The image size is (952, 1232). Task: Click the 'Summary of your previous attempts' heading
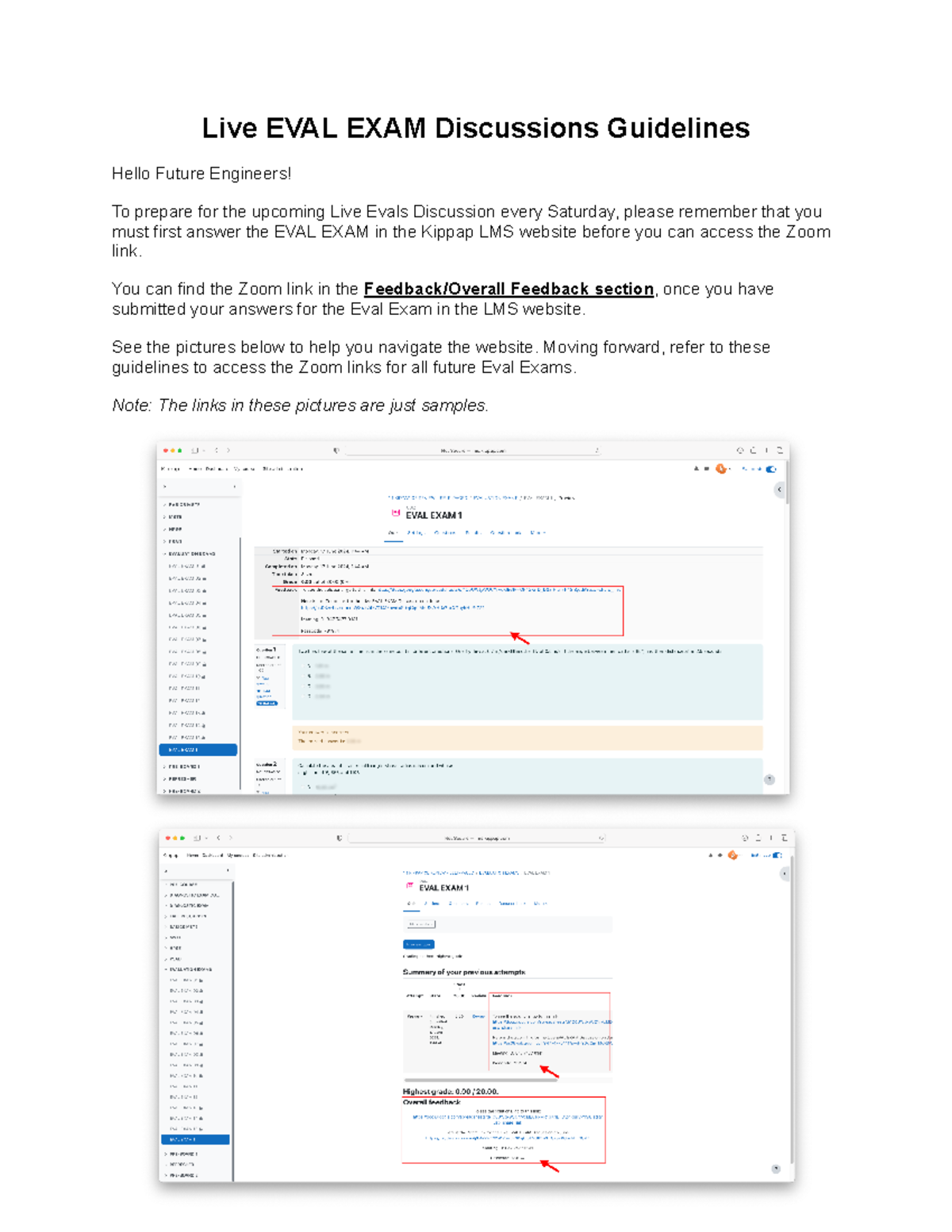pyautogui.click(x=464, y=972)
